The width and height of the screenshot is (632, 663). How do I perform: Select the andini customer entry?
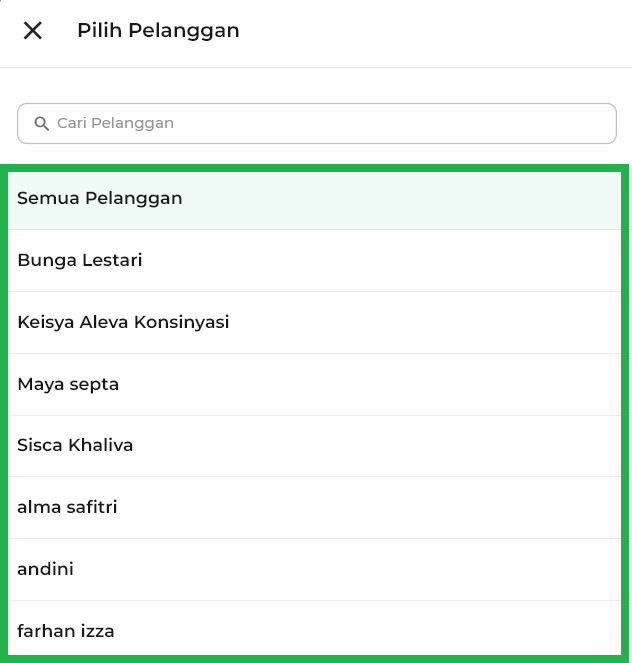tap(45, 569)
